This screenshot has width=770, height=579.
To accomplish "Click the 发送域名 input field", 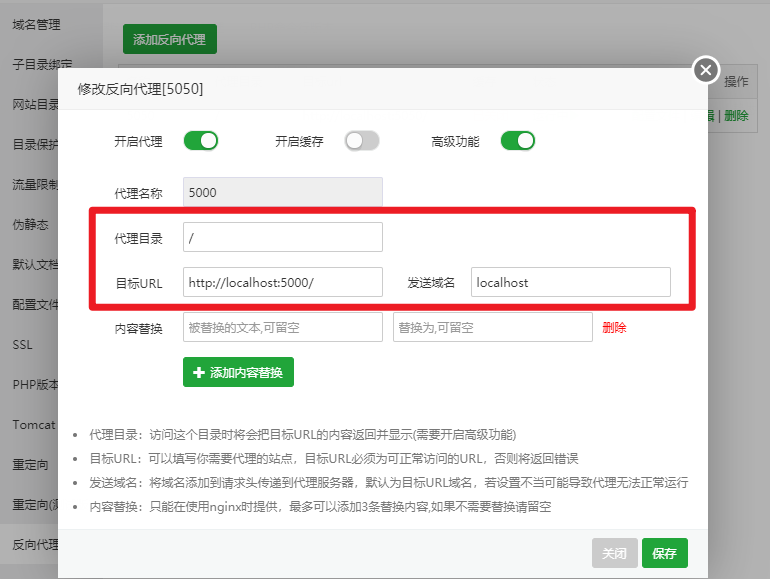I will point(570,282).
